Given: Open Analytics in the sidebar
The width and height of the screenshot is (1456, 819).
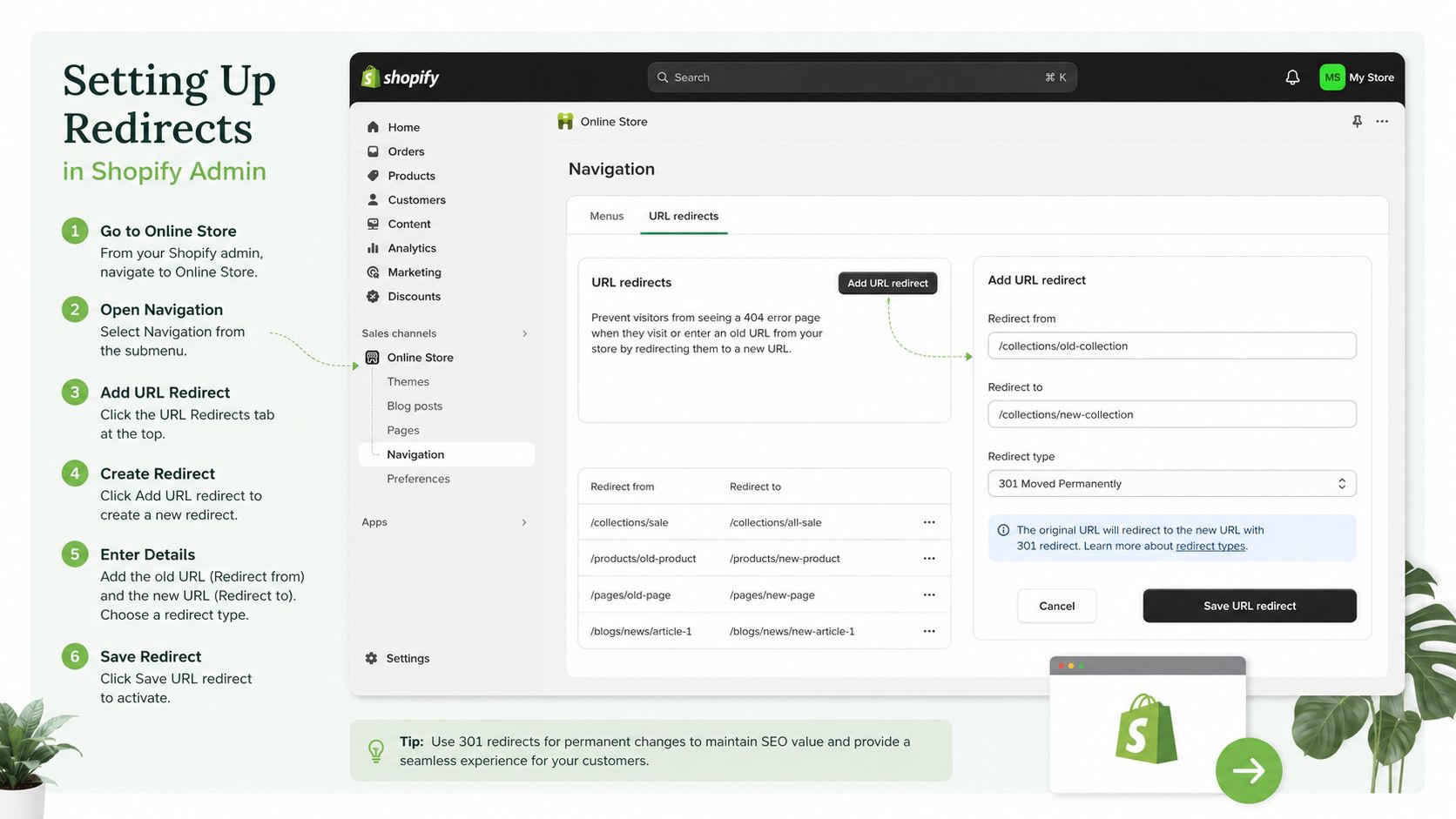Looking at the screenshot, I should [412, 248].
